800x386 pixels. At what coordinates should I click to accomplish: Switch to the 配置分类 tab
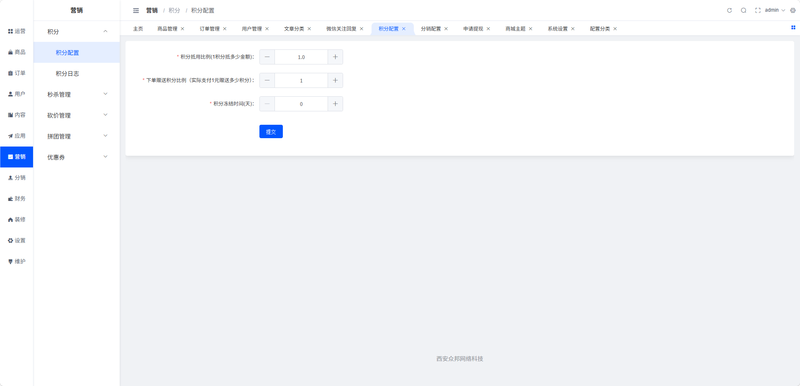coord(601,29)
